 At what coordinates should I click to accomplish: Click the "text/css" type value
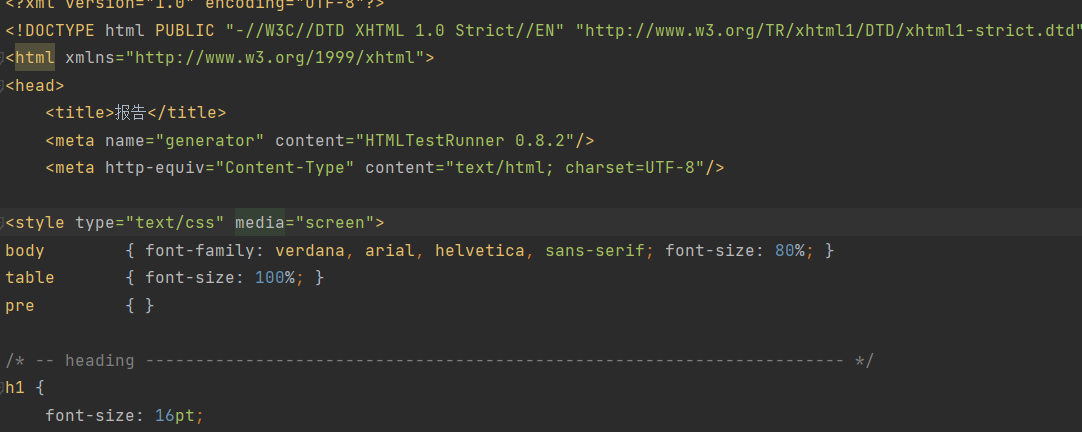coord(175,223)
